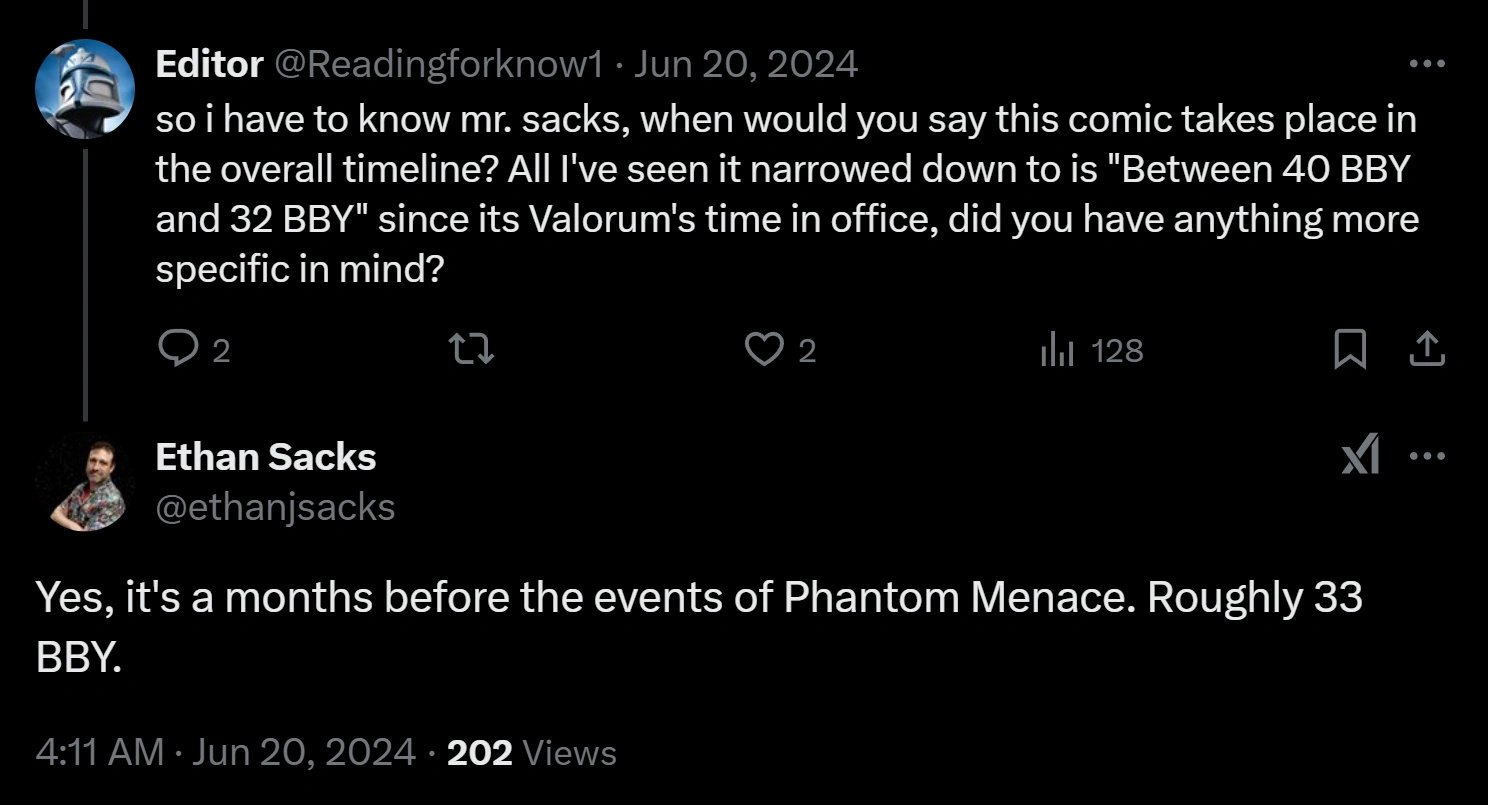View analytics showing 128 views

(1091, 350)
